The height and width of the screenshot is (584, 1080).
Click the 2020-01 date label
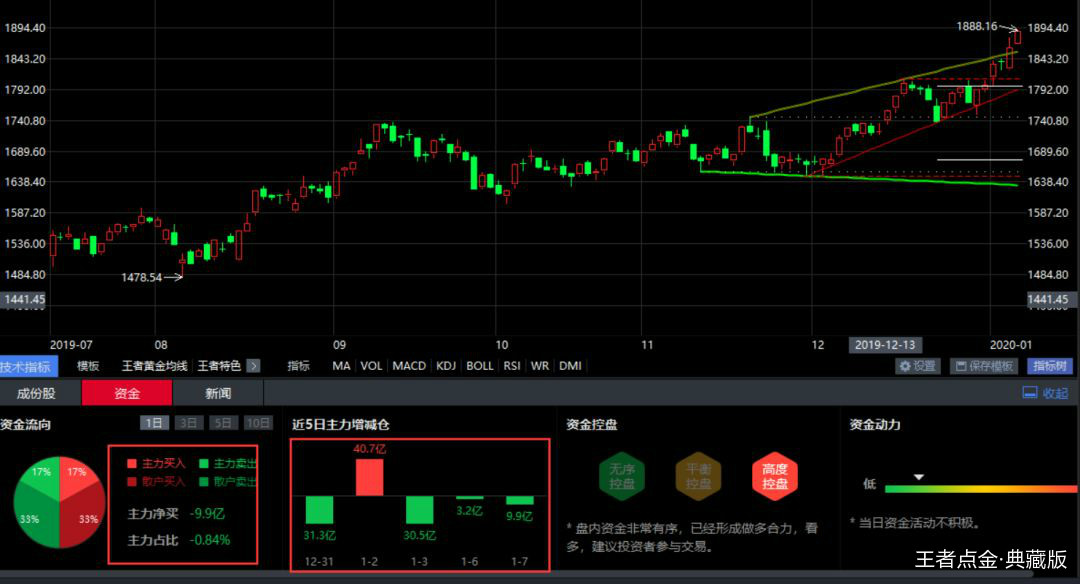pyautogui.click(x=1010, y=345)
